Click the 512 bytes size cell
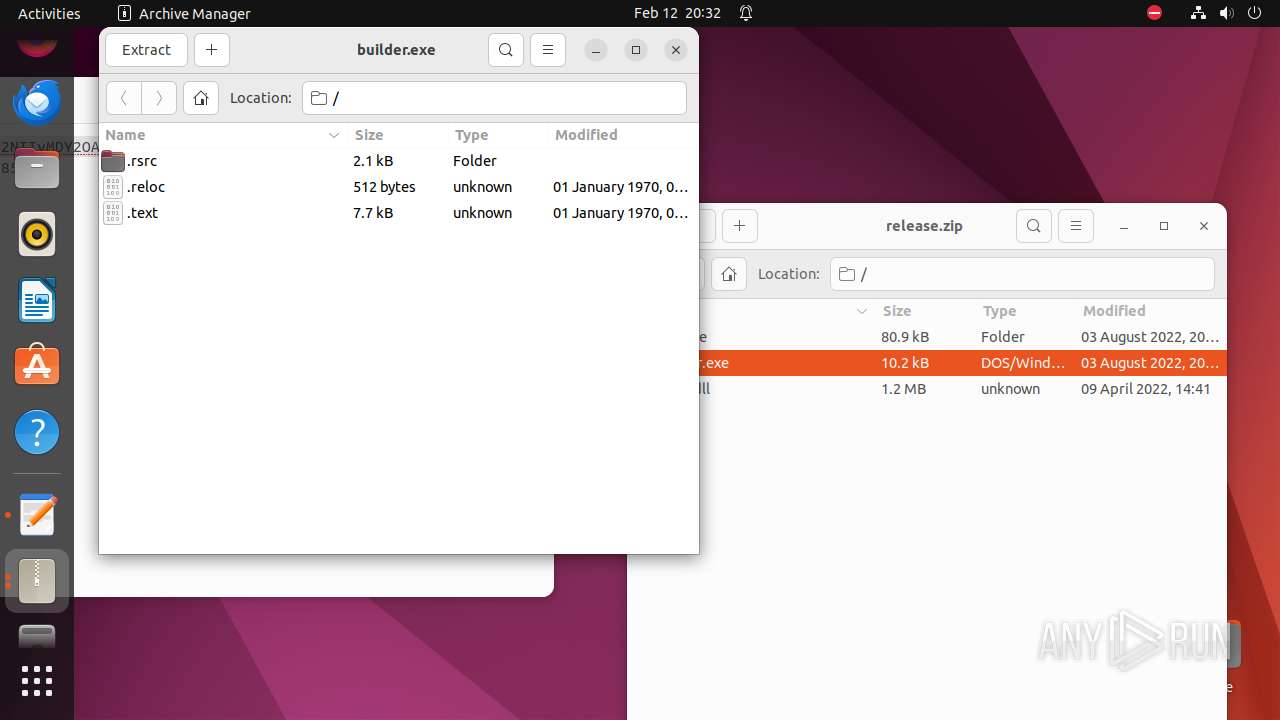The width and height of the screenshot is (1280, 720). pyautogui.click(x=384, y=187)
